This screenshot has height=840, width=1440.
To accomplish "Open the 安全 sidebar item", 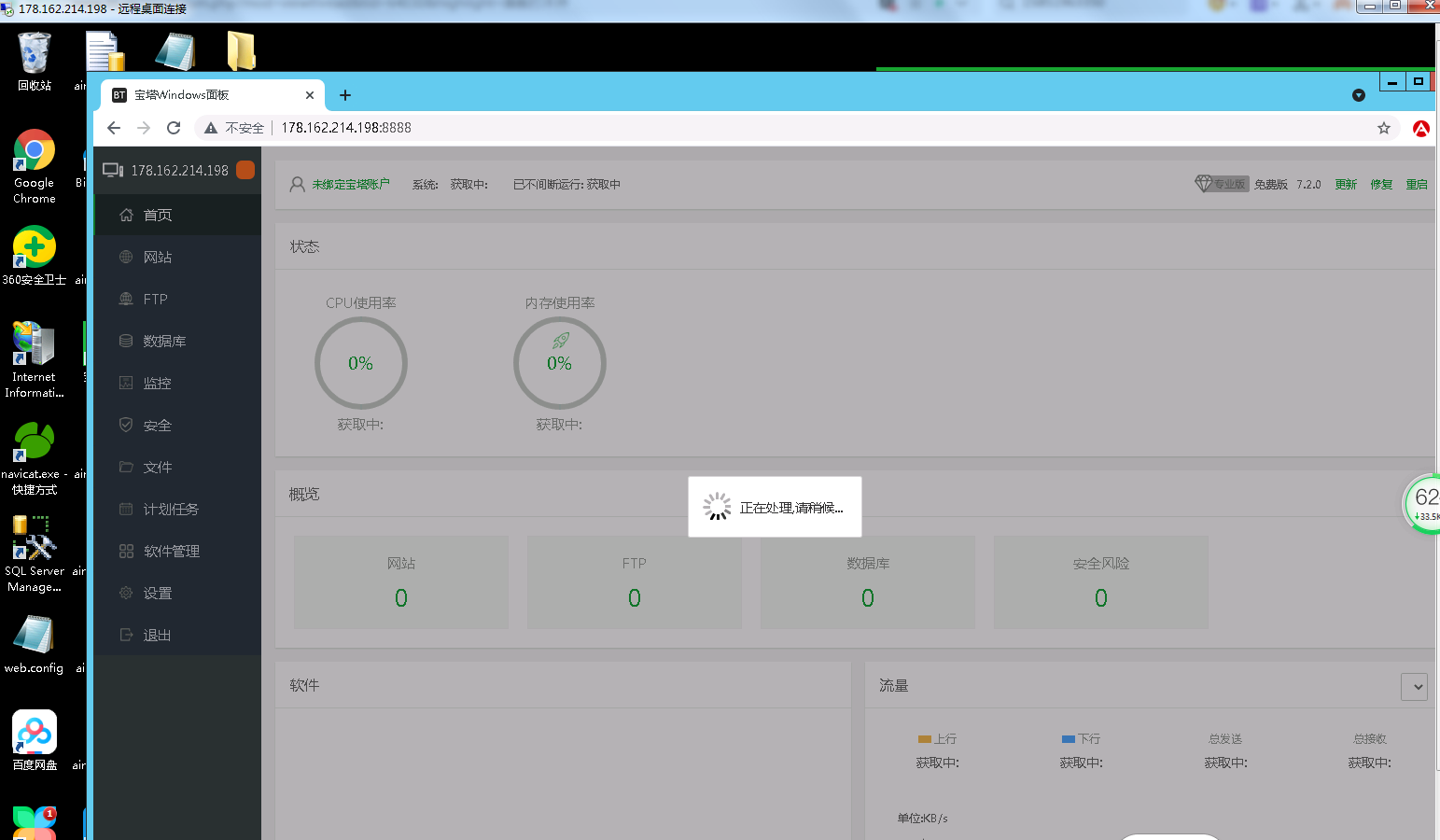I will point(177,425).
